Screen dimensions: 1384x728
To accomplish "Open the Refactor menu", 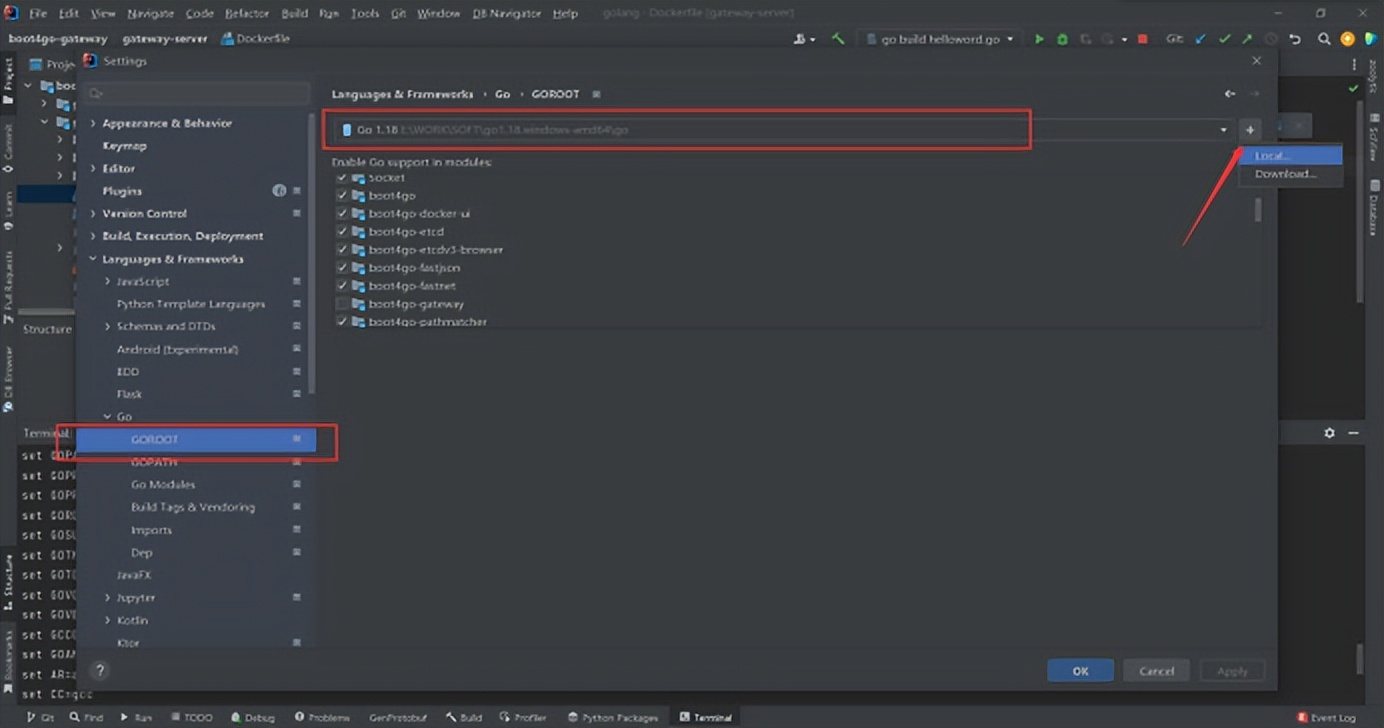I will point(247,13).
